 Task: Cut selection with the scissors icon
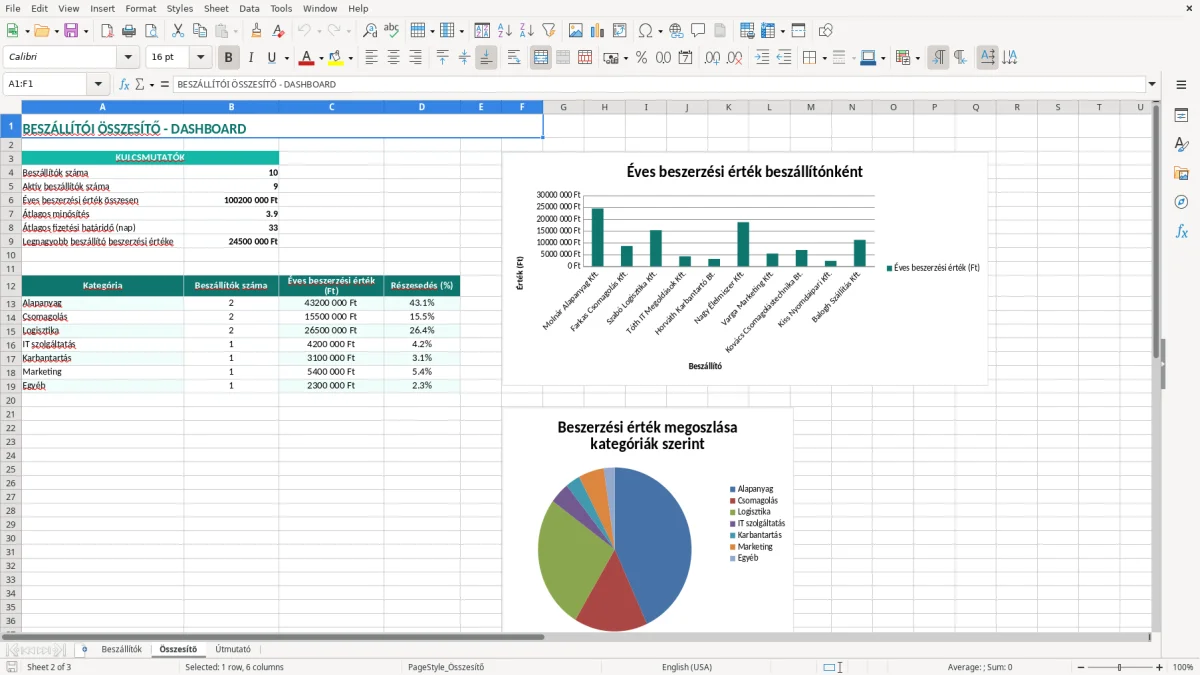pyautogui.click(x=177, y=31)
